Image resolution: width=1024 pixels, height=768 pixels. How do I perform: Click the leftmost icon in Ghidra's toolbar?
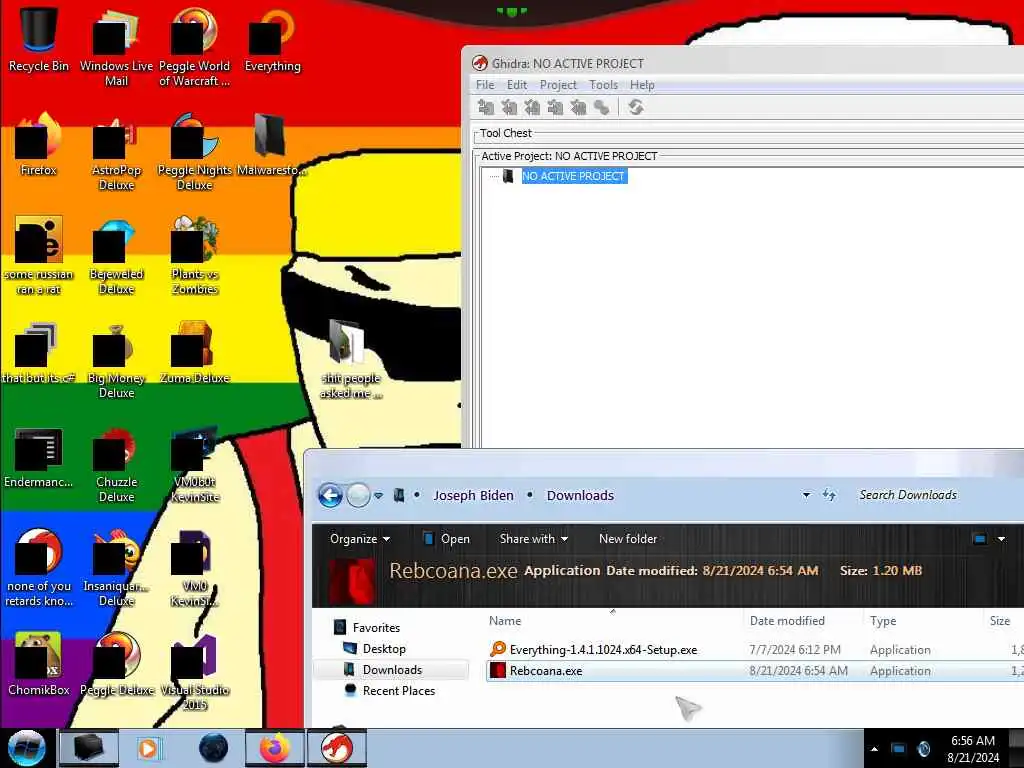click(486, 108)
